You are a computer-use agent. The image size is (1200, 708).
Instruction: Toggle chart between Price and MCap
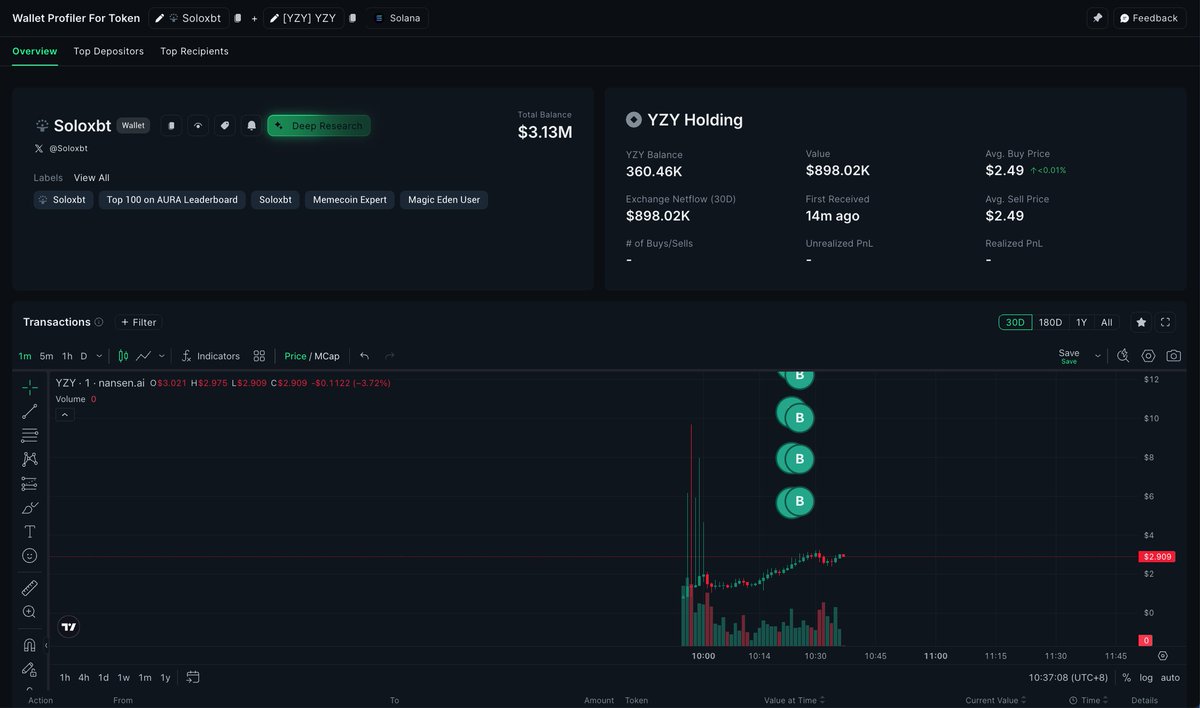tap(312, 356)
